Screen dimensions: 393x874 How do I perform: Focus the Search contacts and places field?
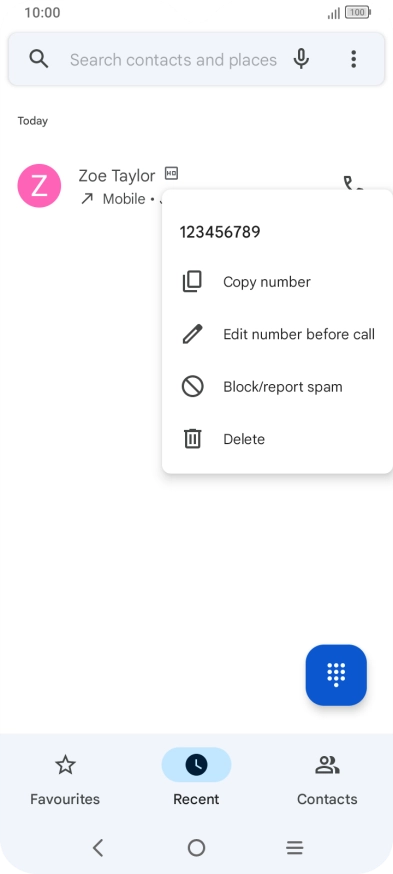tap(173, 60)
